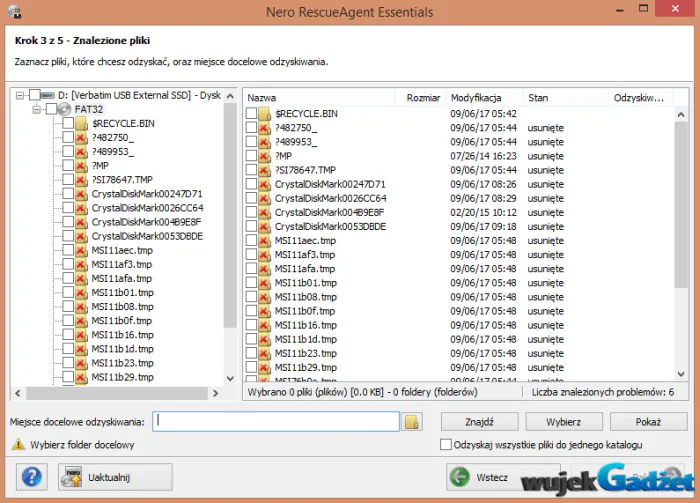Click Liczba znalezionych problemów: 6 status text
This screenshot has width=700, height=503.
[603, 392]
